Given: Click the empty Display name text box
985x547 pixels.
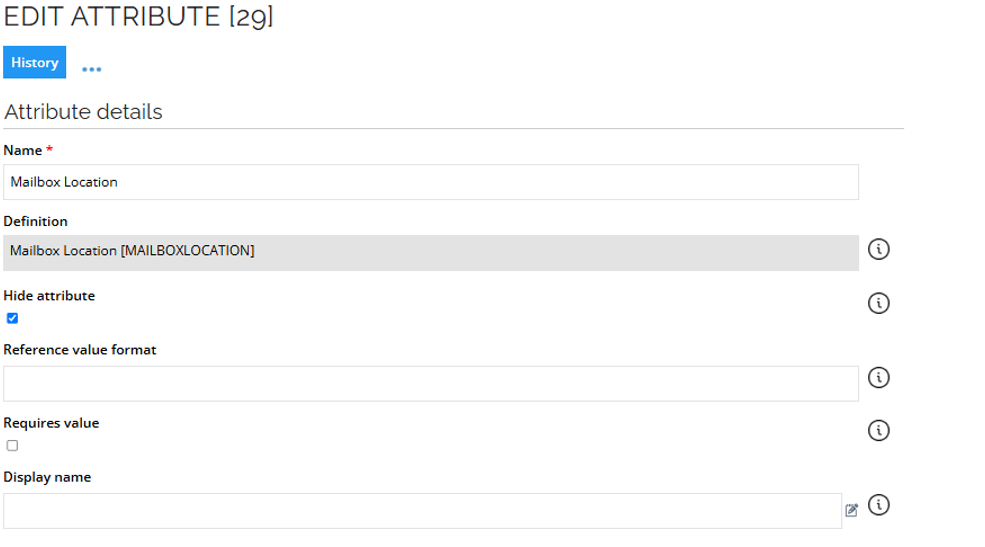Looking at the screenshot, I should [x=422, y=511].
